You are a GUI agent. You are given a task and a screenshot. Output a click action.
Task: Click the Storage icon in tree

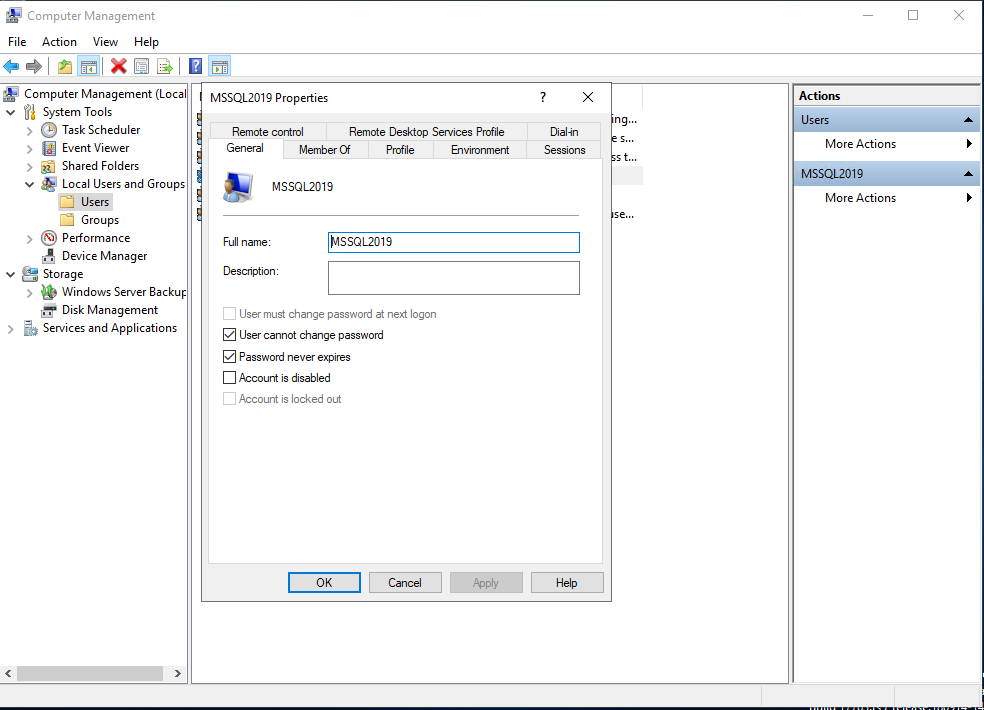pyautogui.click(x=29, y=274)
